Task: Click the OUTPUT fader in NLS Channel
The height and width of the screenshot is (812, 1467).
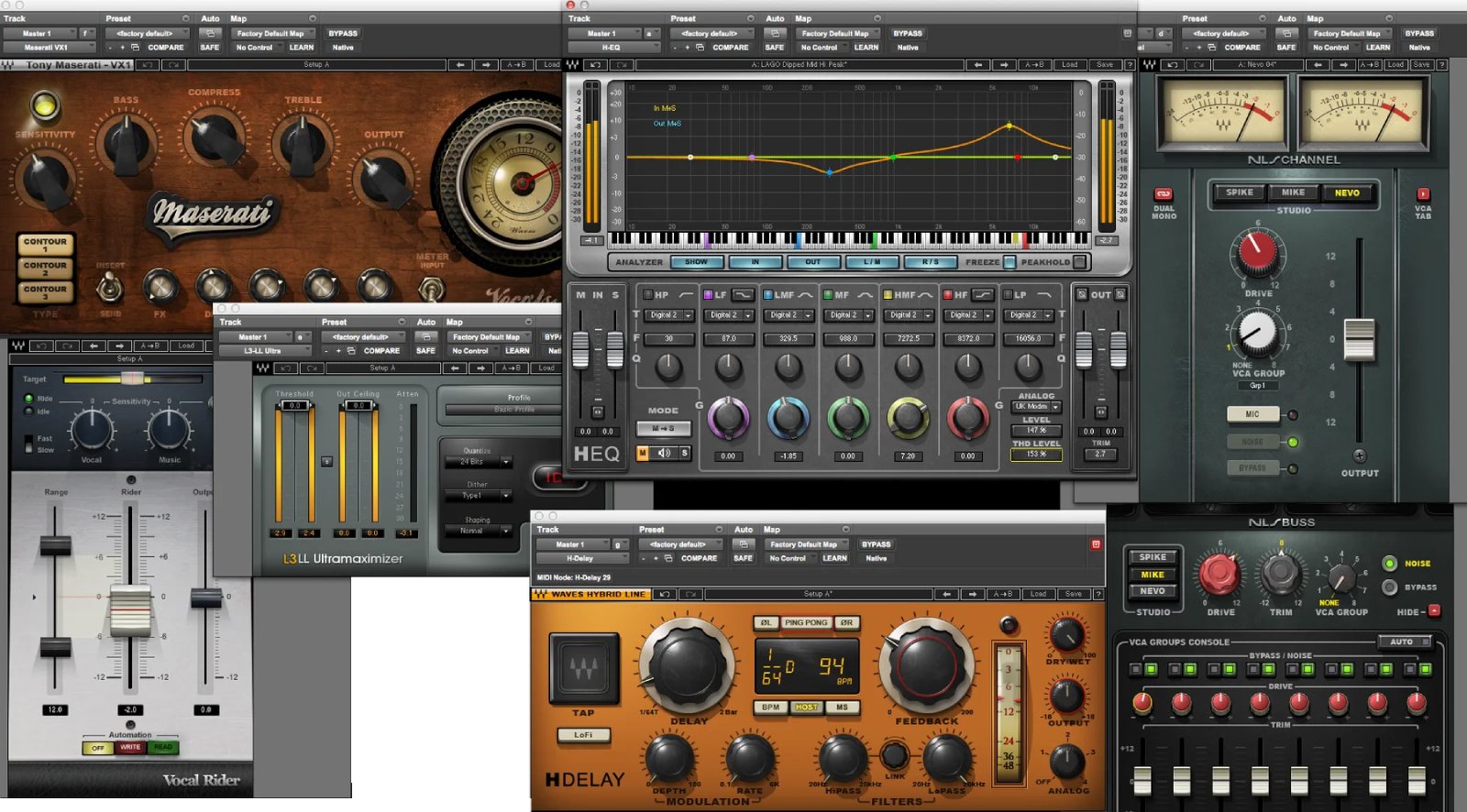Action: point(1359,338)
